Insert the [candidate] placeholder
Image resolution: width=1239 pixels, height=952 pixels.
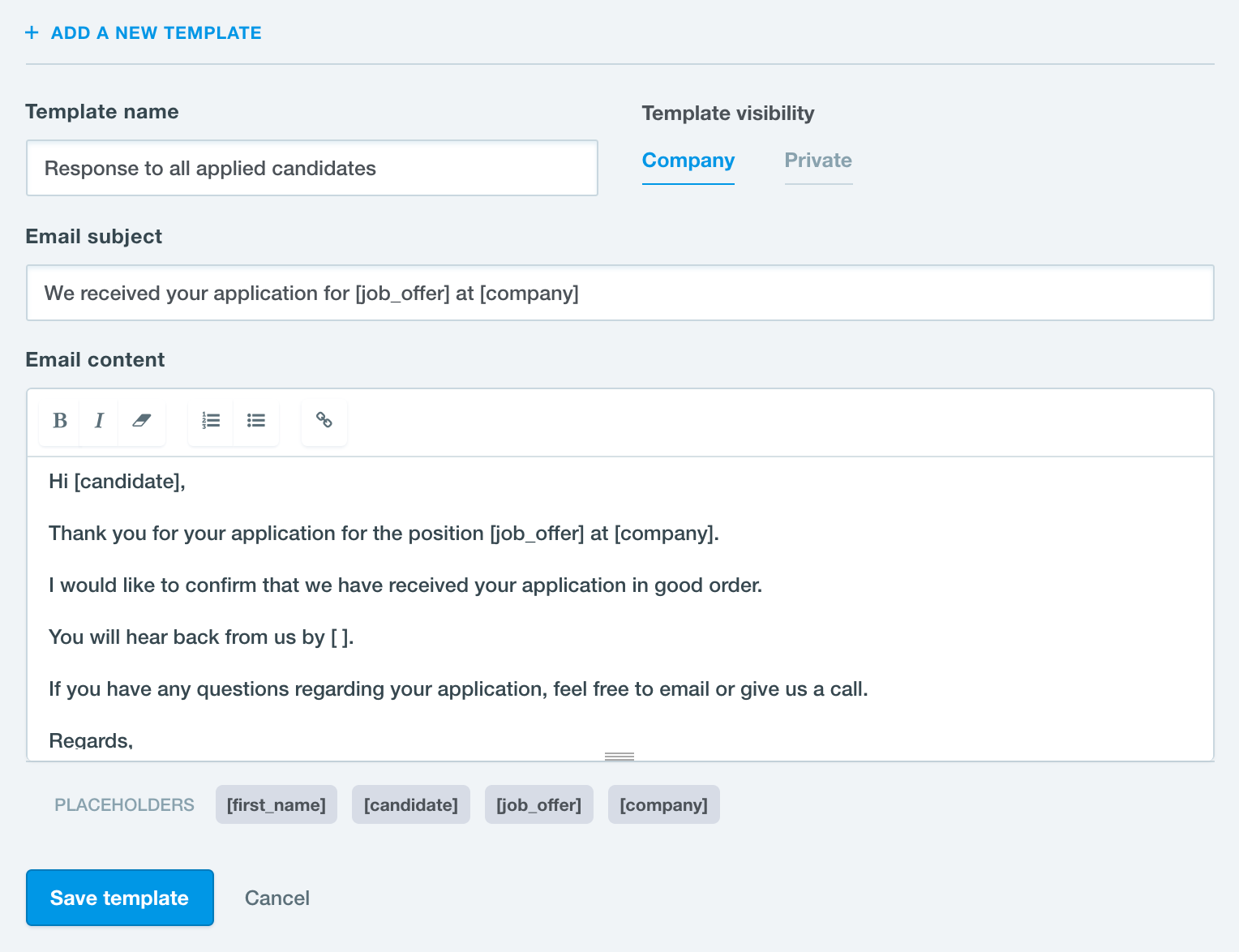point(411,805)
